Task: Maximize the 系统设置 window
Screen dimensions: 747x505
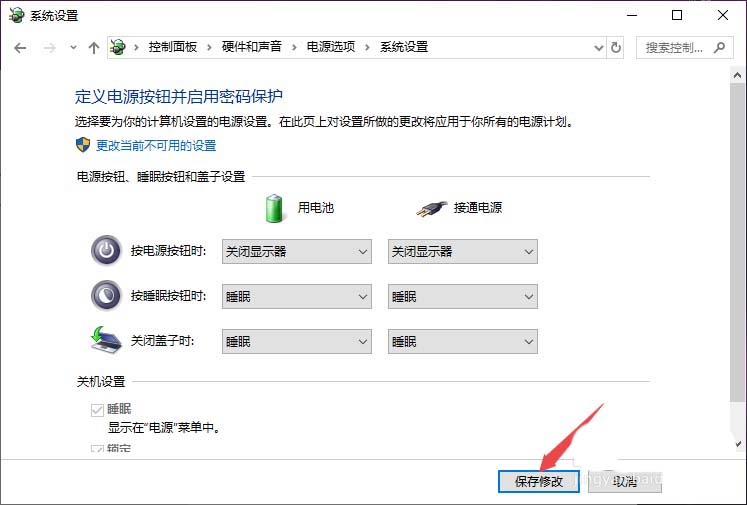Action: pyautogui.click(x=677, y=15)
